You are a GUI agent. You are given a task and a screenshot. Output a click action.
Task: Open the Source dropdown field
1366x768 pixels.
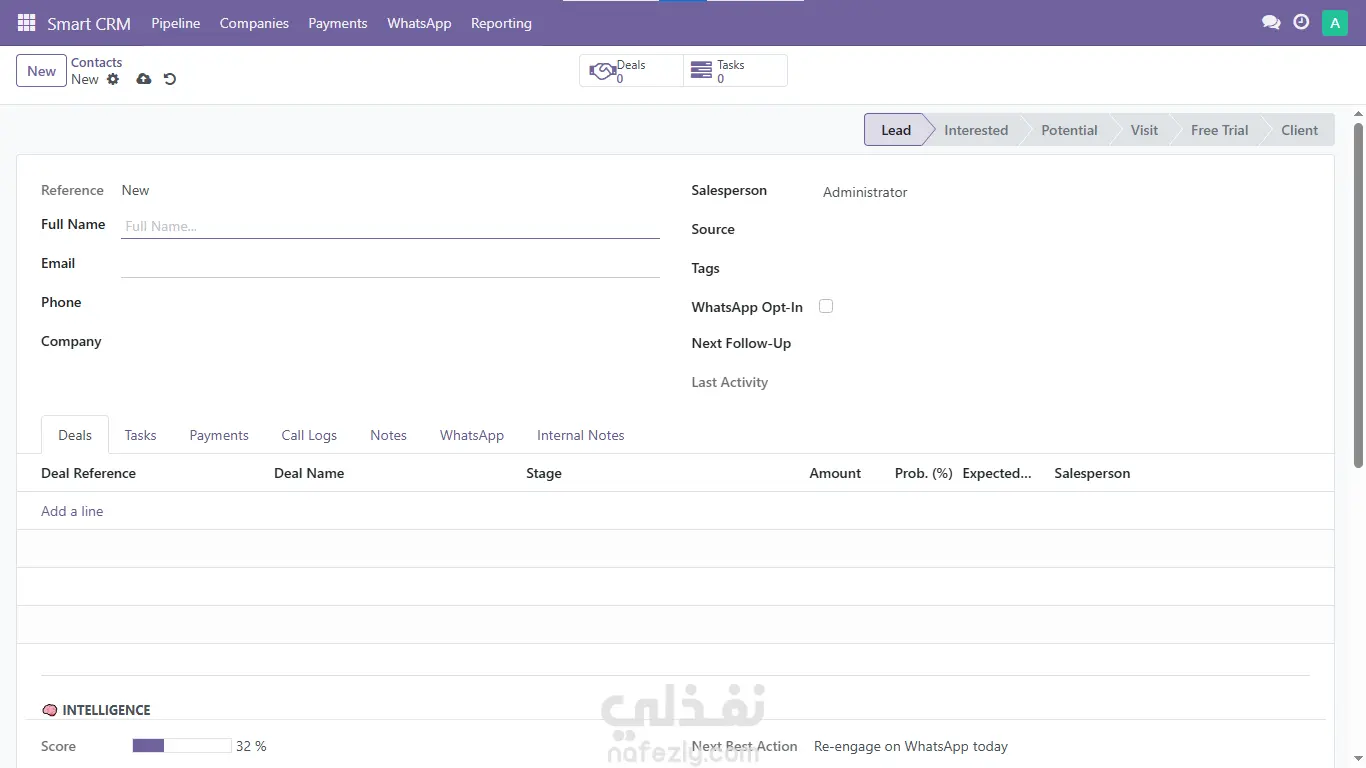pos(1065,230)
